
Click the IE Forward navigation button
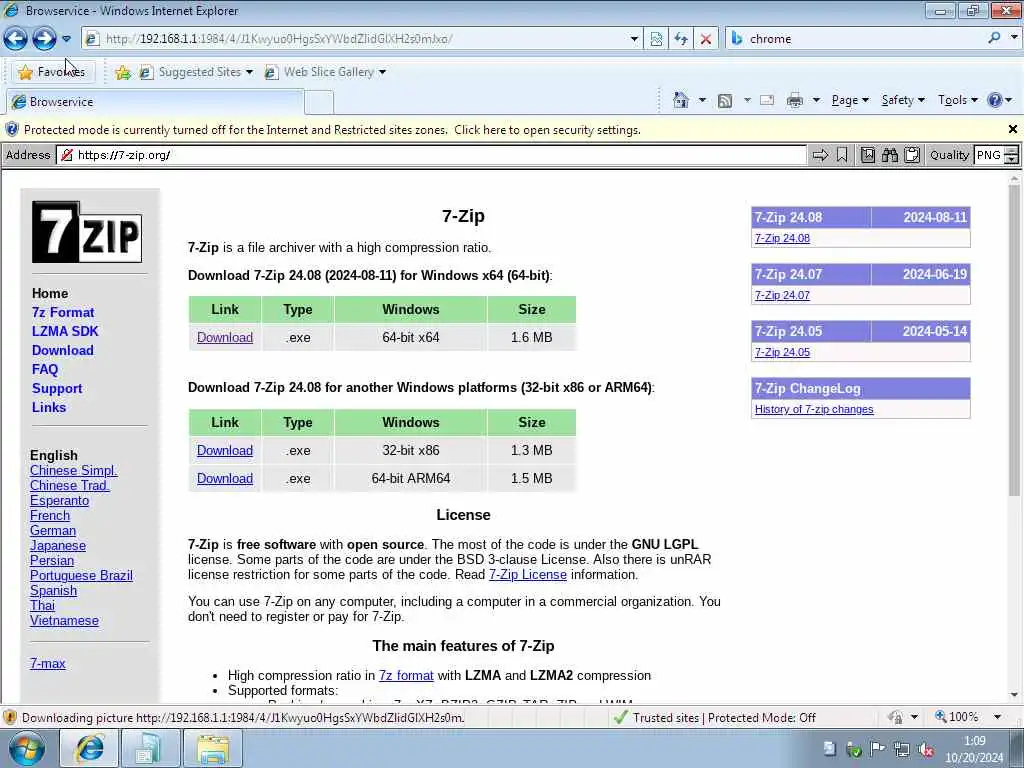pyautogui.click(x=44, y=39)
